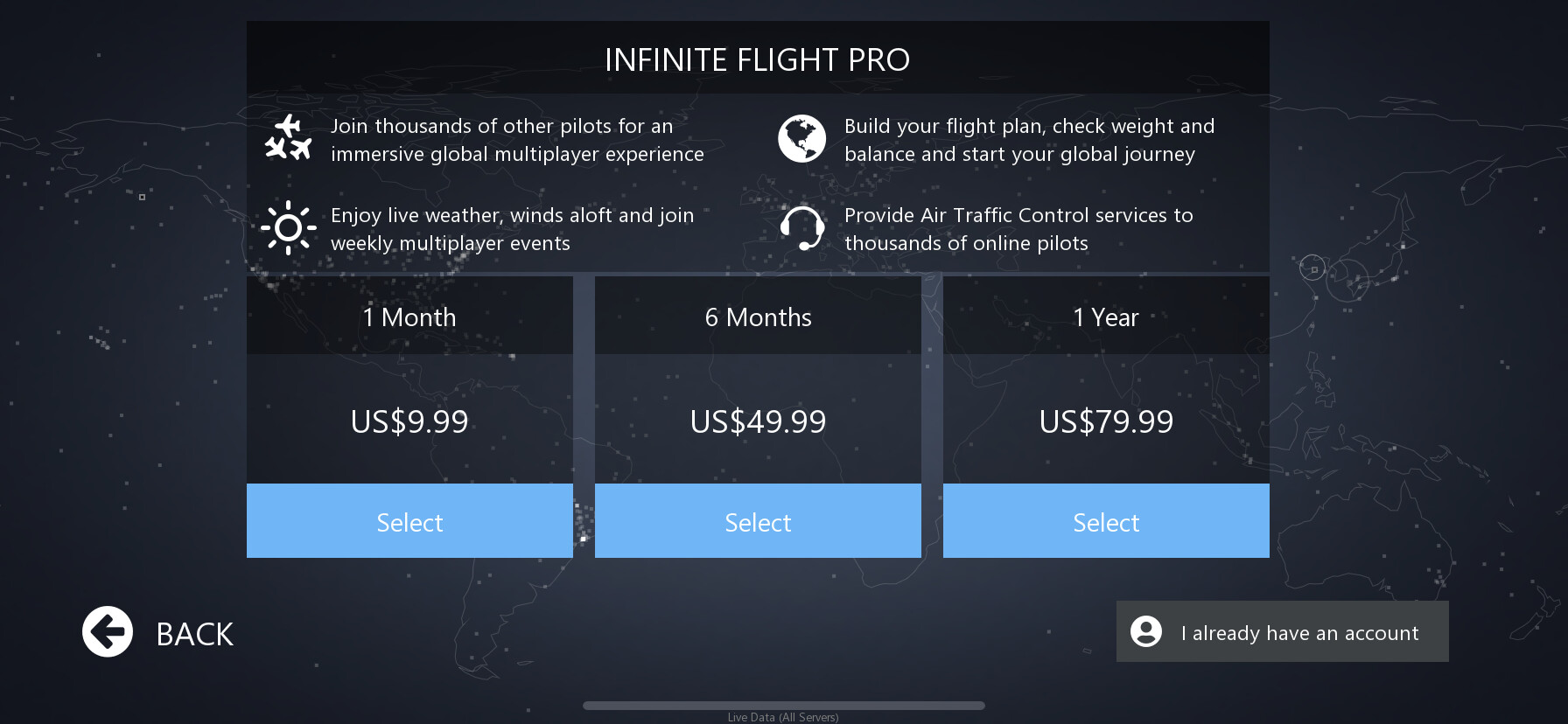Select the 1 Month subscription
Image resolution: width=1568 pixels, height=724 pixels.
click(x=409, y=521)
